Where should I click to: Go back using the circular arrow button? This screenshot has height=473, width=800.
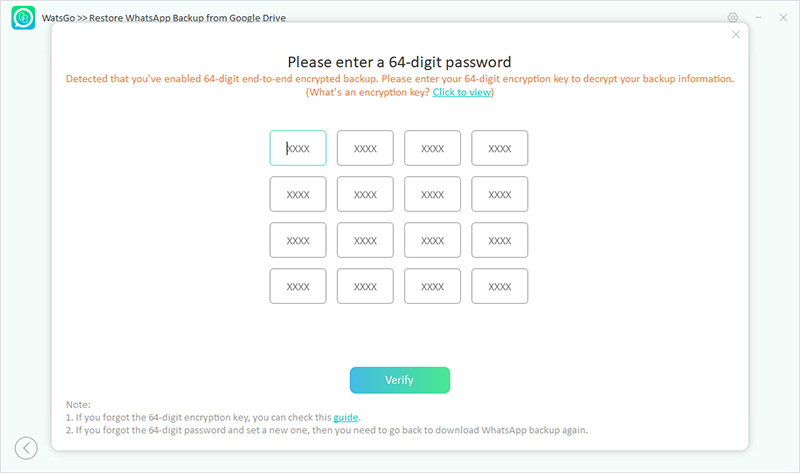pyautogui.click(x=26, y=448)
